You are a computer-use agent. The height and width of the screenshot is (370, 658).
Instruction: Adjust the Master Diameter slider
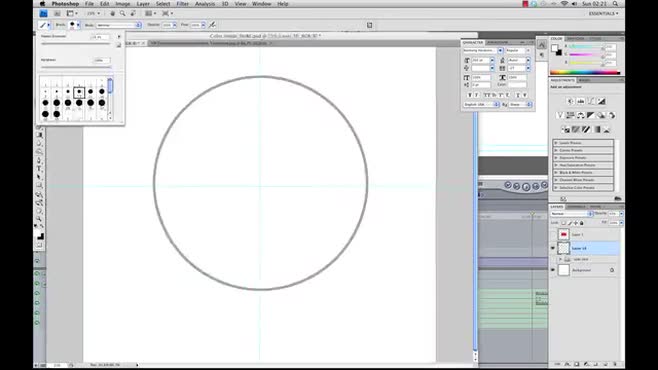pyautogui.click(x=76, y=43)
